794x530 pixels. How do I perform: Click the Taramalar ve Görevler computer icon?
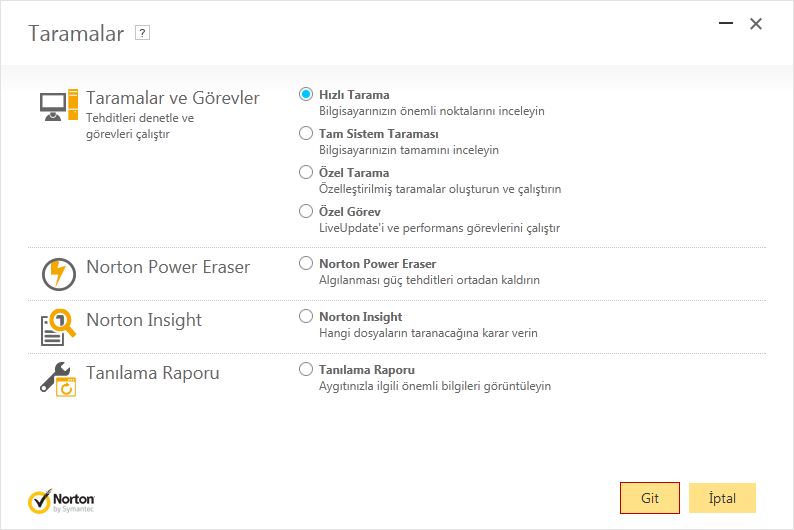pyautogui.click(x=59, y=105)
